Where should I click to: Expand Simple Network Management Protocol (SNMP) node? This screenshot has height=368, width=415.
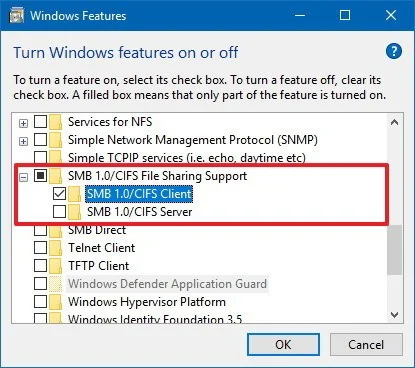pos(23,141)
